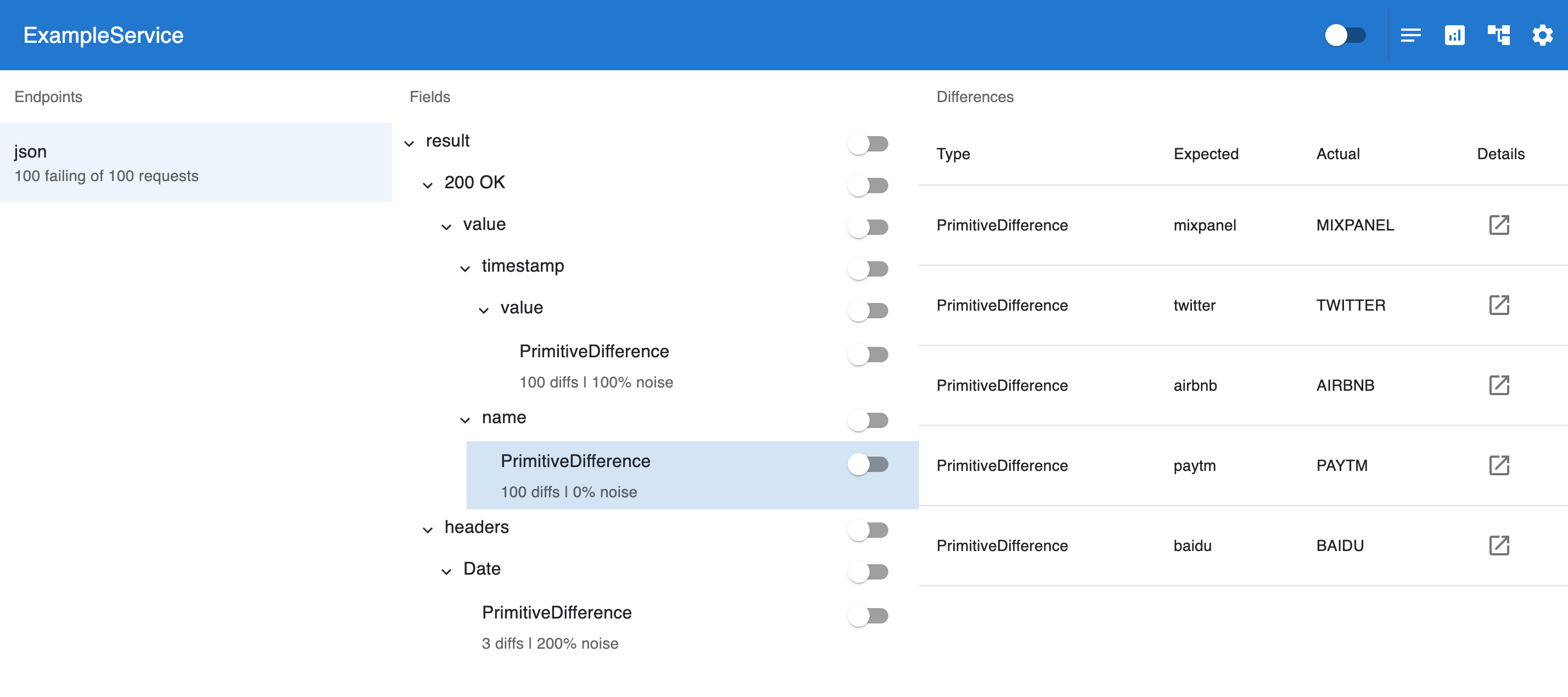Collapse the value node under timestamp

click(x=484, y=311)
